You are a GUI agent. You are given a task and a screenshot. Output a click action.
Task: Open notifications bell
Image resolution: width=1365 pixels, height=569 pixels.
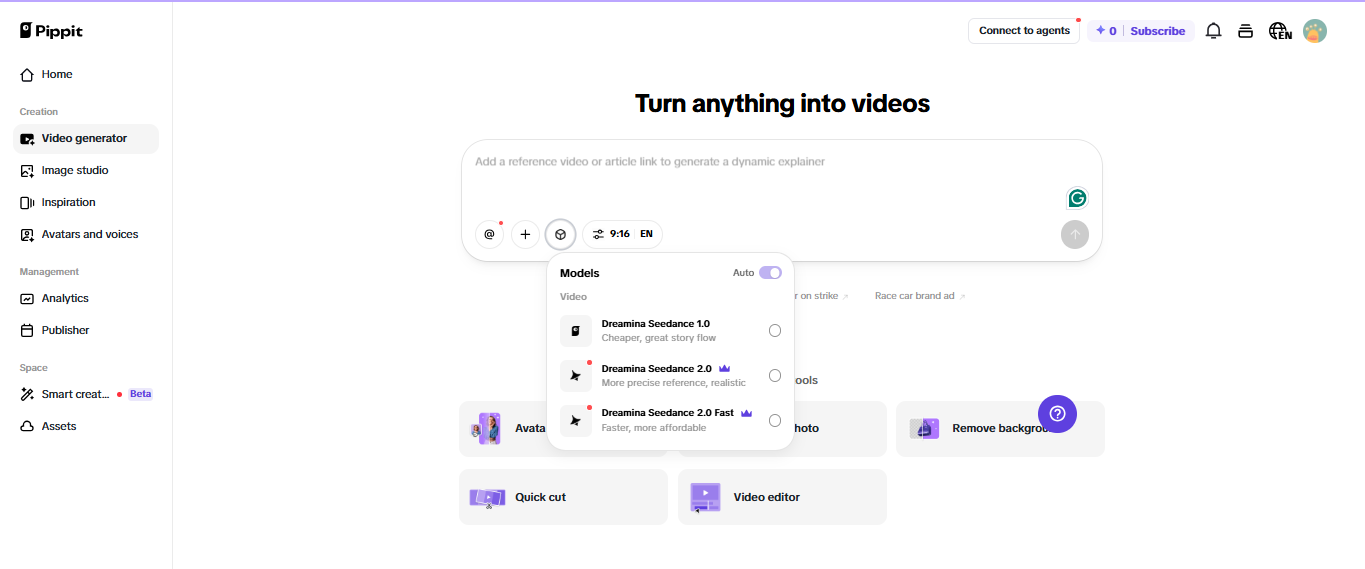click(x=1213, y=31)
